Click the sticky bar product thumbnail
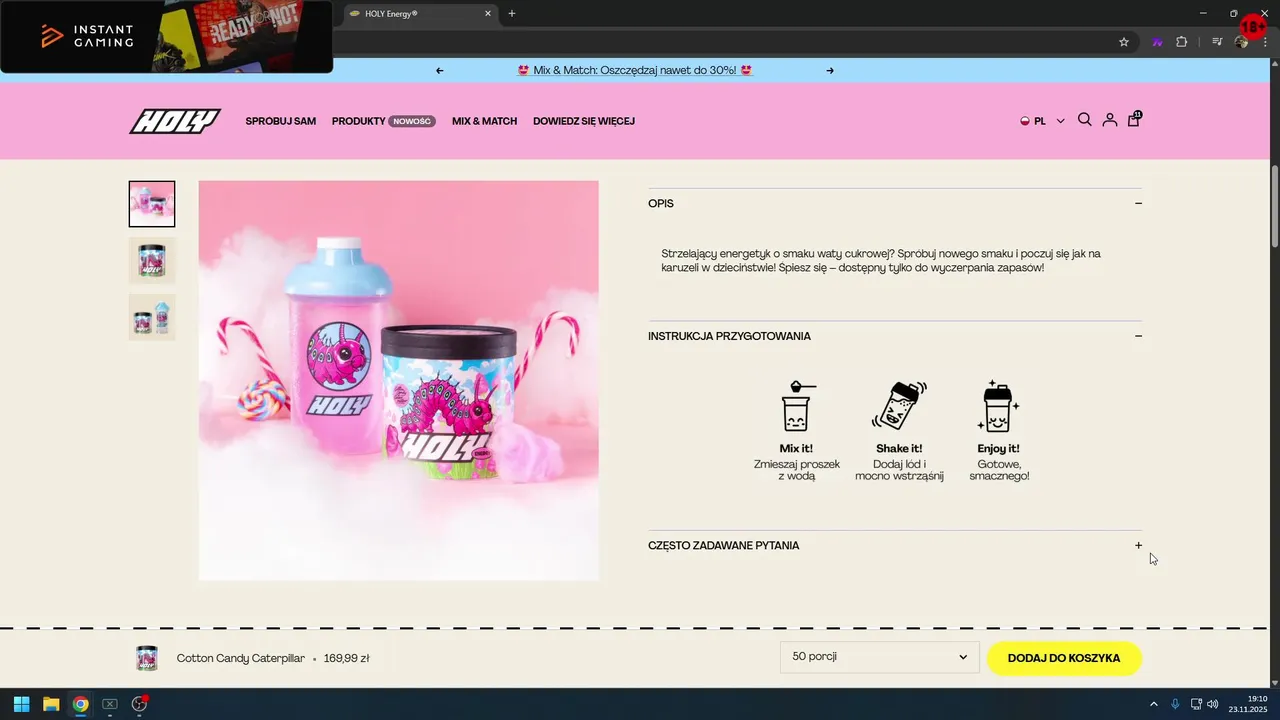Image resolution: width=1280 pixels, height=720 pixels. (147, 658)
